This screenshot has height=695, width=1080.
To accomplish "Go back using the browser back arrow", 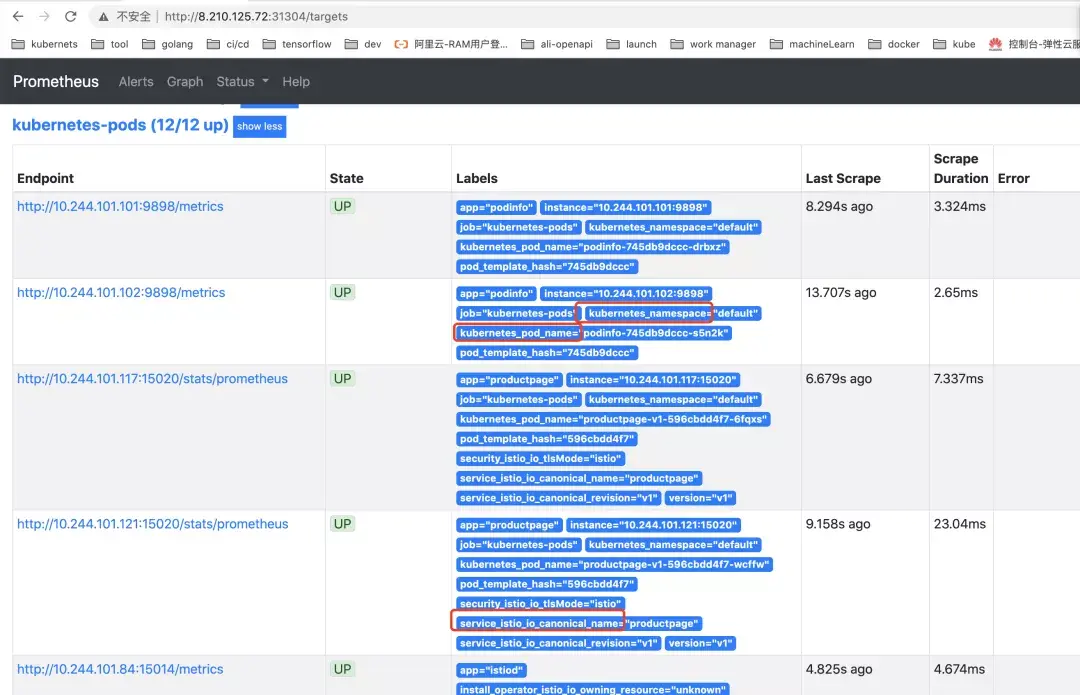I will (x=18, y=16).
